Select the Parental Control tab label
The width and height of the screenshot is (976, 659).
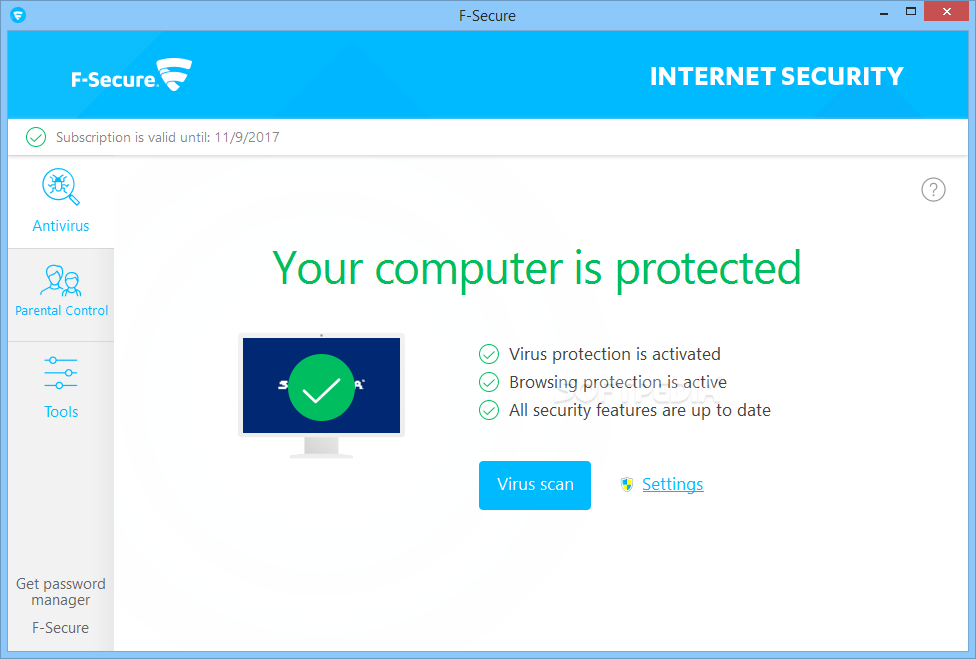click(62, 311)
